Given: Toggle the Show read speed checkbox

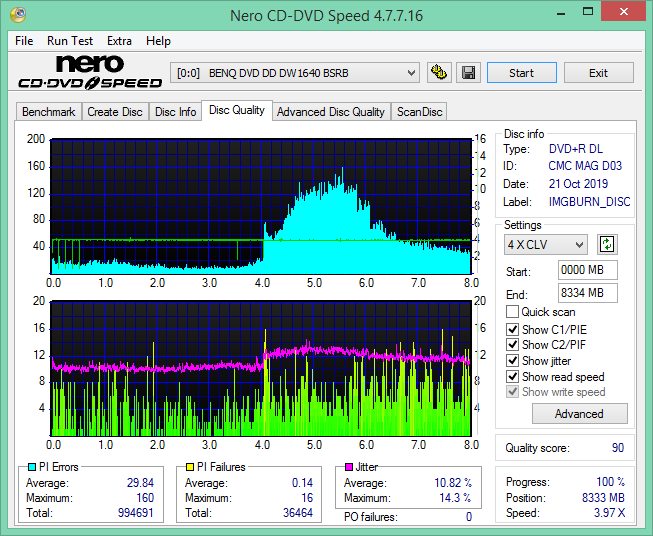Looking at the screenshot, I should (x=512, y=376).
